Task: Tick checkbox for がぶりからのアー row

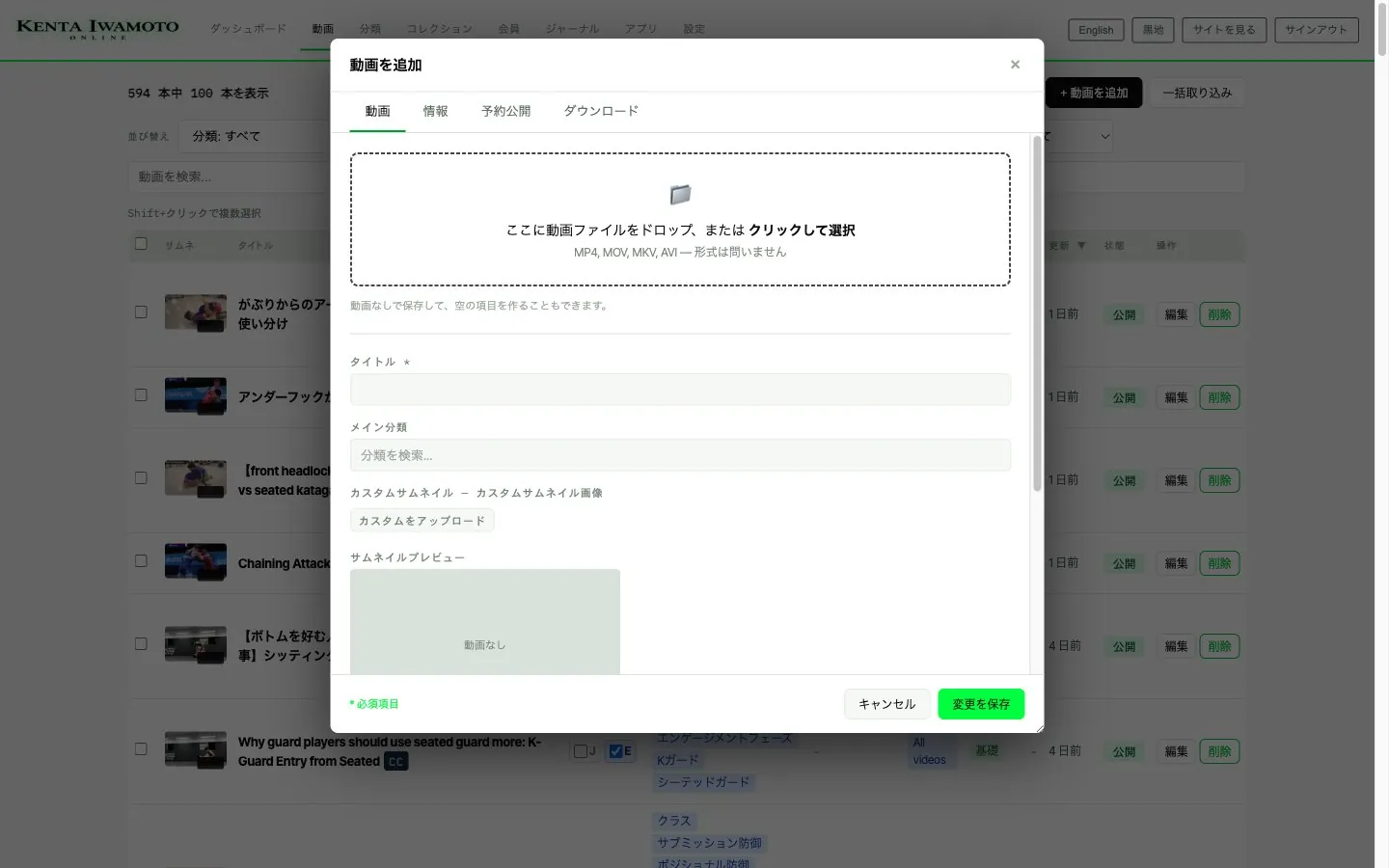Action: 141,312
